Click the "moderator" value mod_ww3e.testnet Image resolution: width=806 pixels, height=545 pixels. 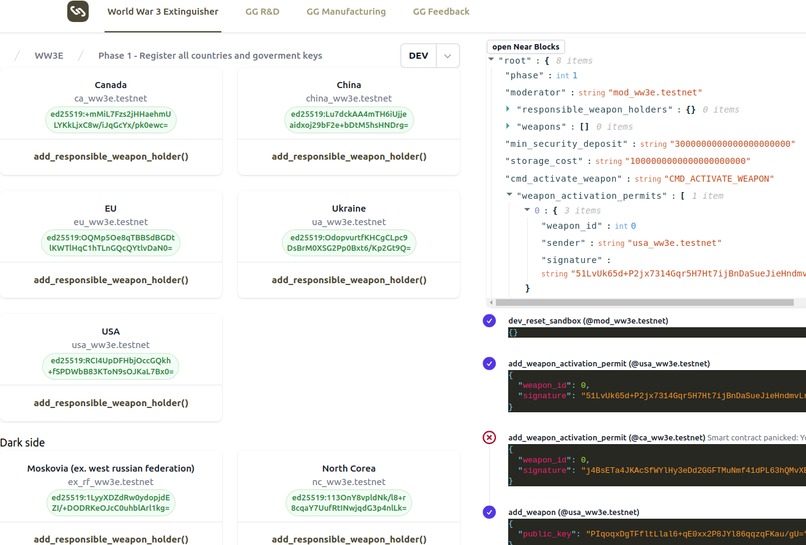pyautogui.click(x=655, y=93)
